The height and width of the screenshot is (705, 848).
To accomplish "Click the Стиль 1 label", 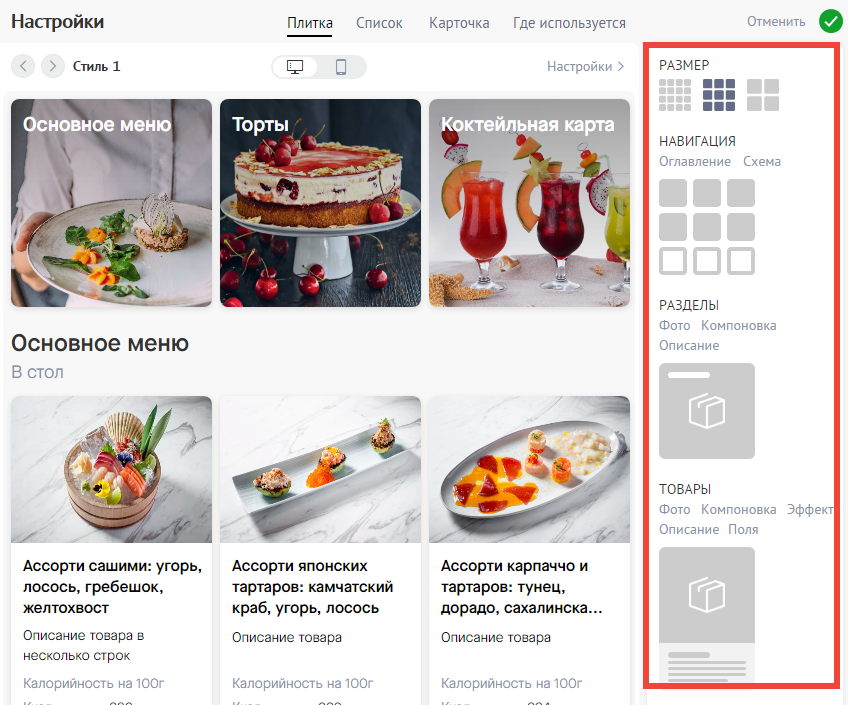I will click(x=97, y=66).
